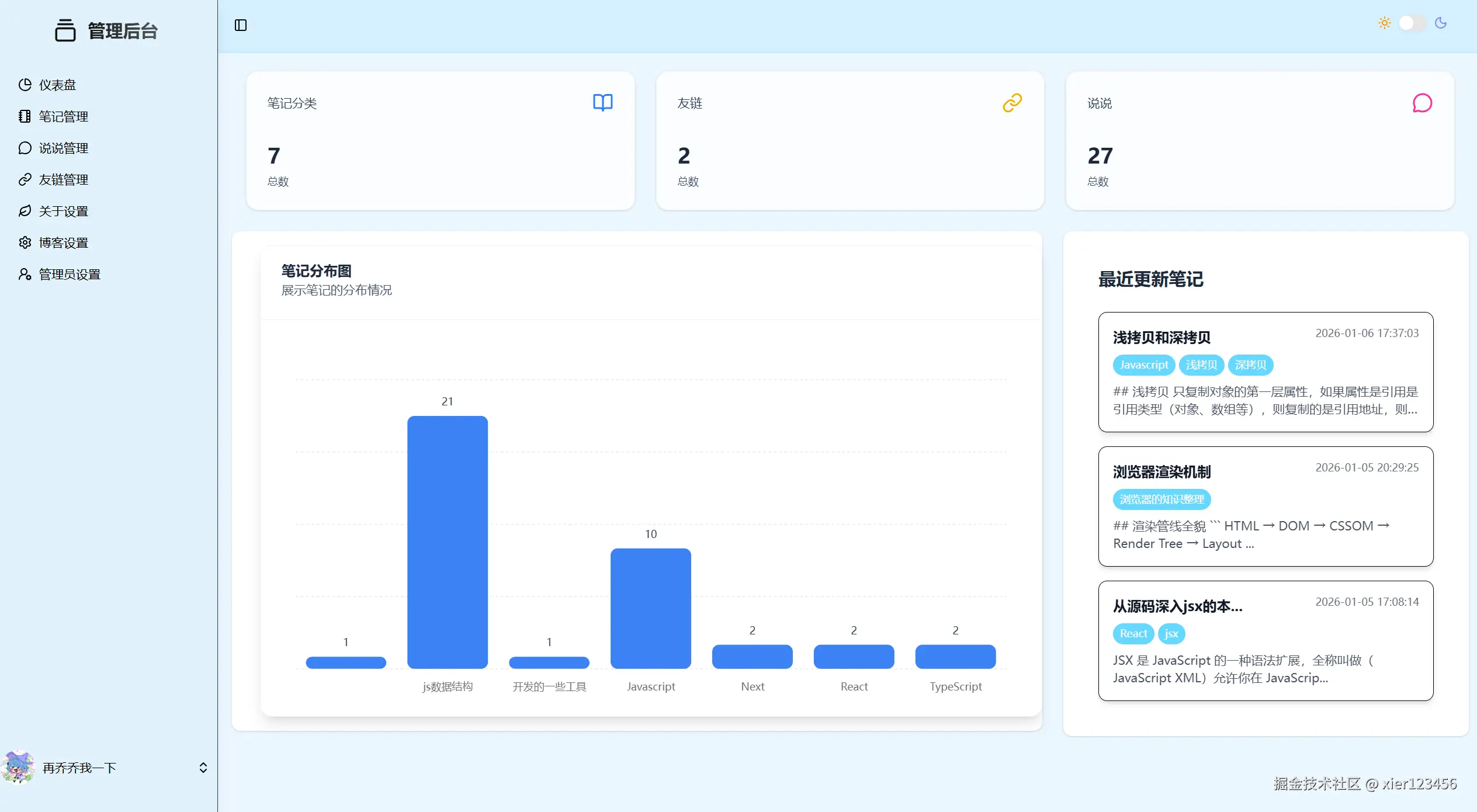Open 仪表盘 in the sidebar
The image size is (1477, 812).
pyautogui.click(x=57, y=85)
